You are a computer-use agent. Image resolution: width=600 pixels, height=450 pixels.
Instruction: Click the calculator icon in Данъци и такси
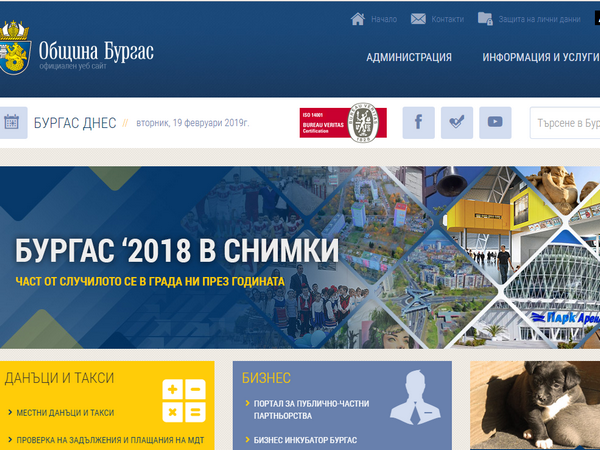[x=184, y=401]
